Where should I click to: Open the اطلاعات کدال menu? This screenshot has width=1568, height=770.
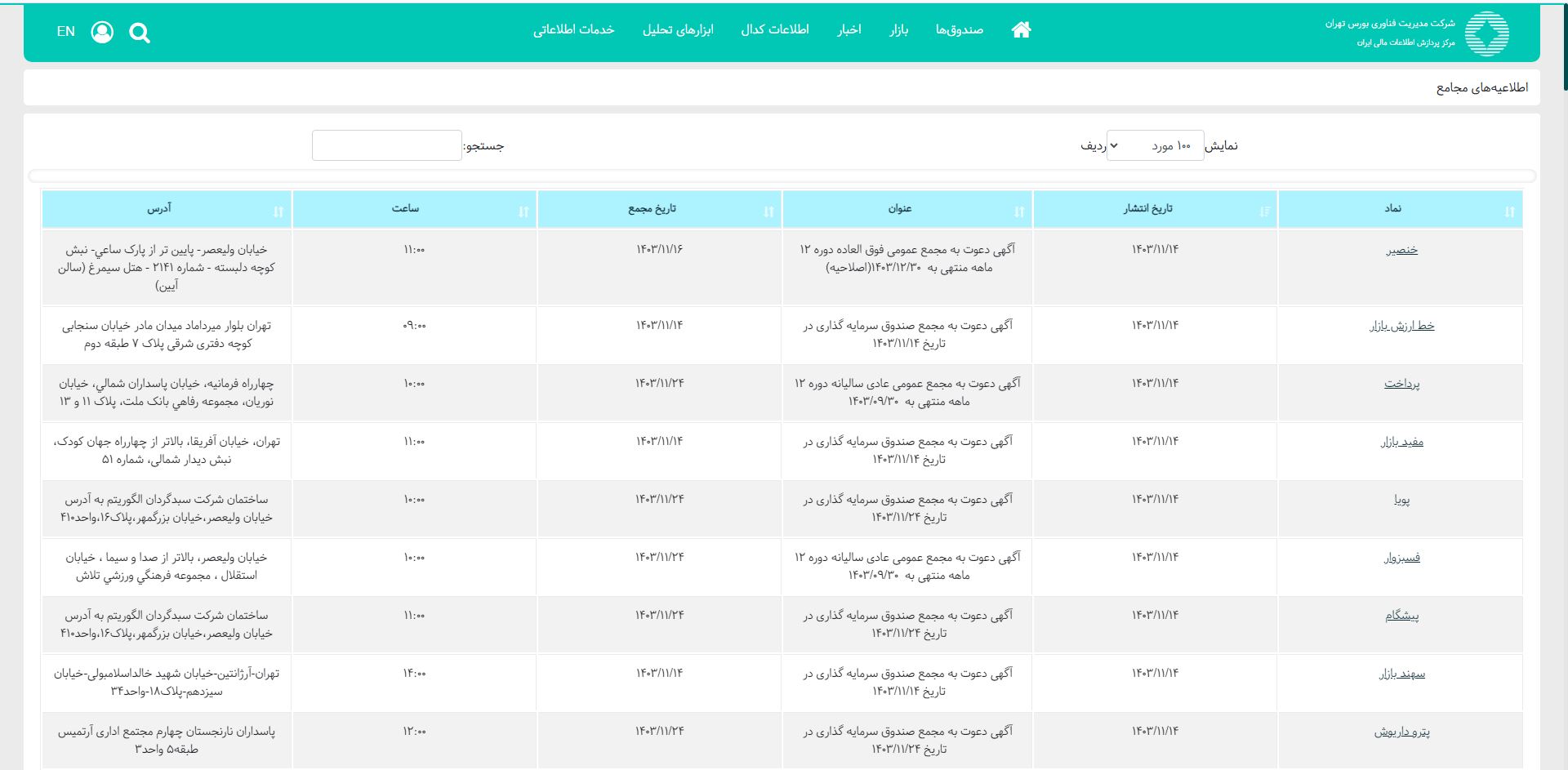pos(775,30)
